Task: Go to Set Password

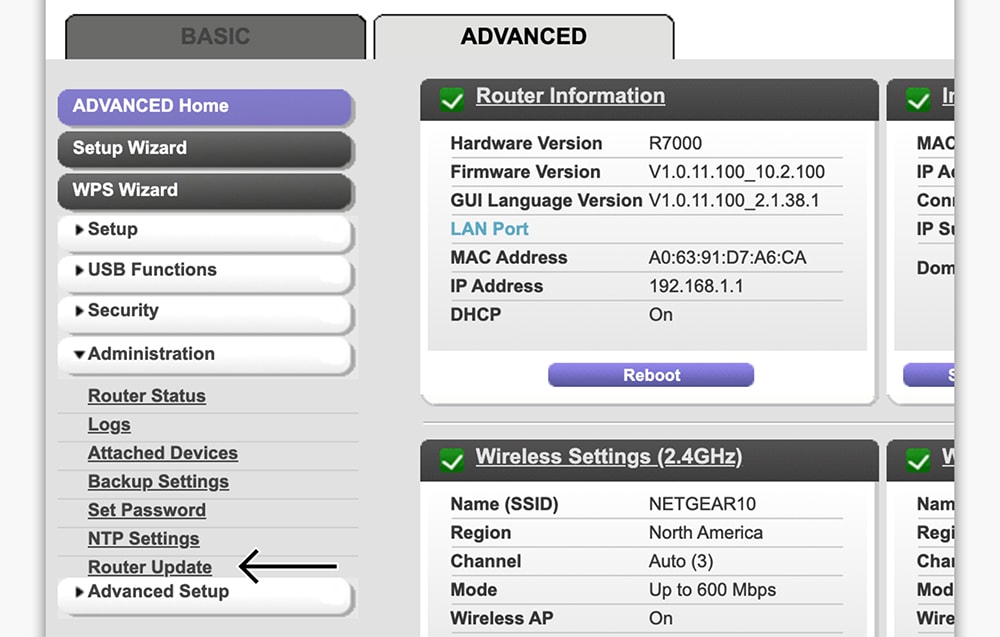Action: point(147,510)
